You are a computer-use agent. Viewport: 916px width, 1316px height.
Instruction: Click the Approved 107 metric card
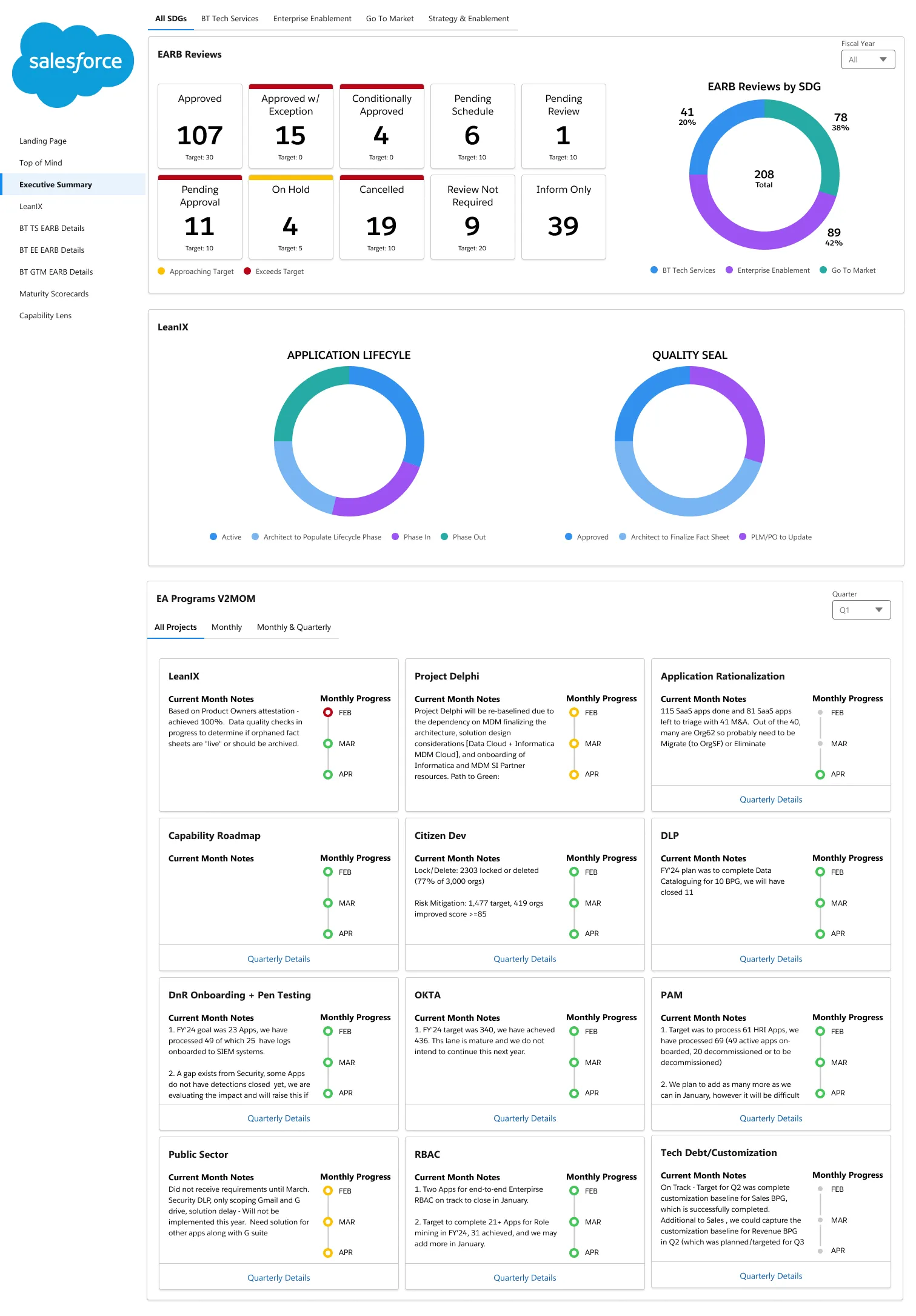point(200,126)
